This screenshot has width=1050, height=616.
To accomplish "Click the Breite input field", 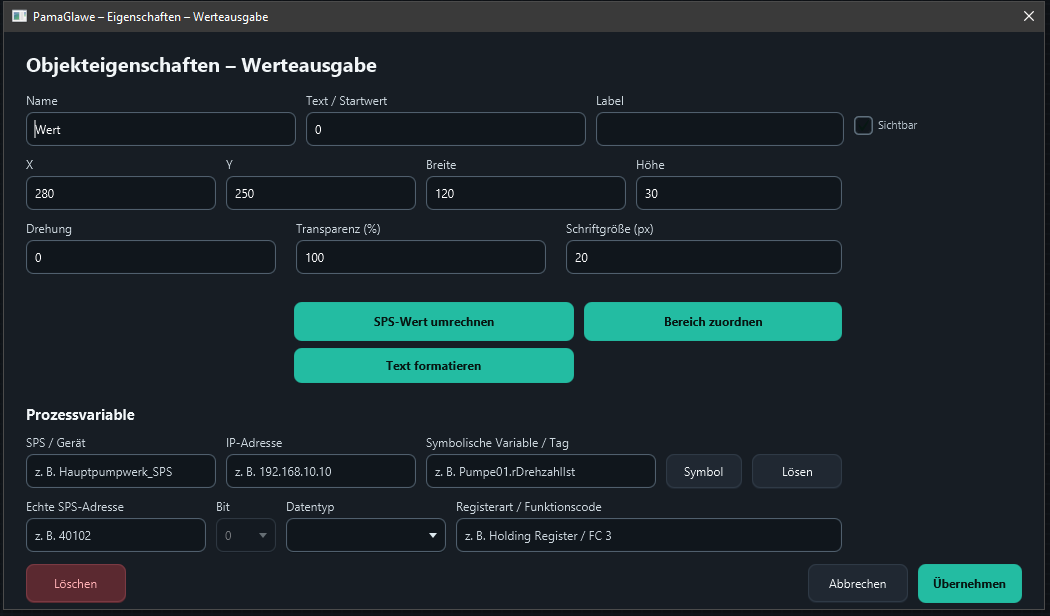I will pos(526,193).
